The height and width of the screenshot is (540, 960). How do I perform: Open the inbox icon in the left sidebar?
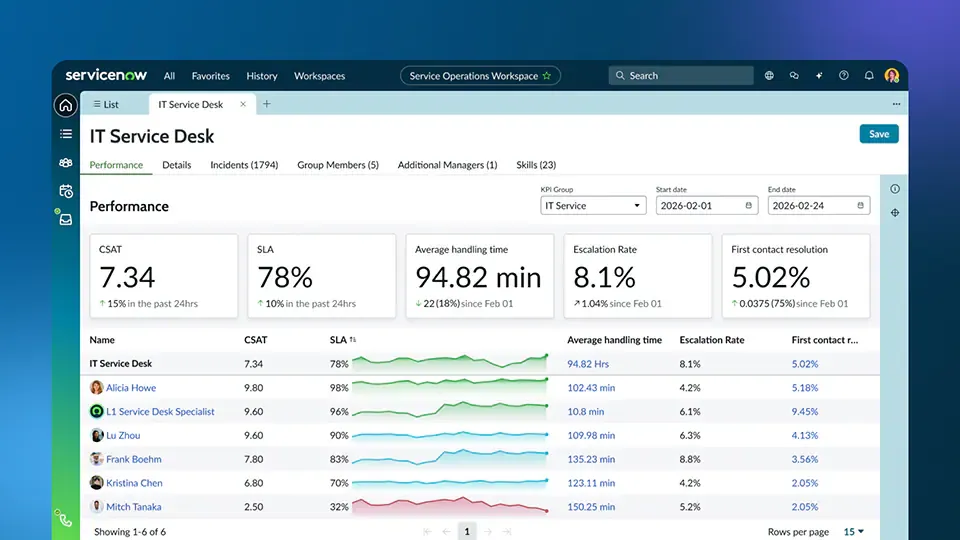[x=66, y=219]
